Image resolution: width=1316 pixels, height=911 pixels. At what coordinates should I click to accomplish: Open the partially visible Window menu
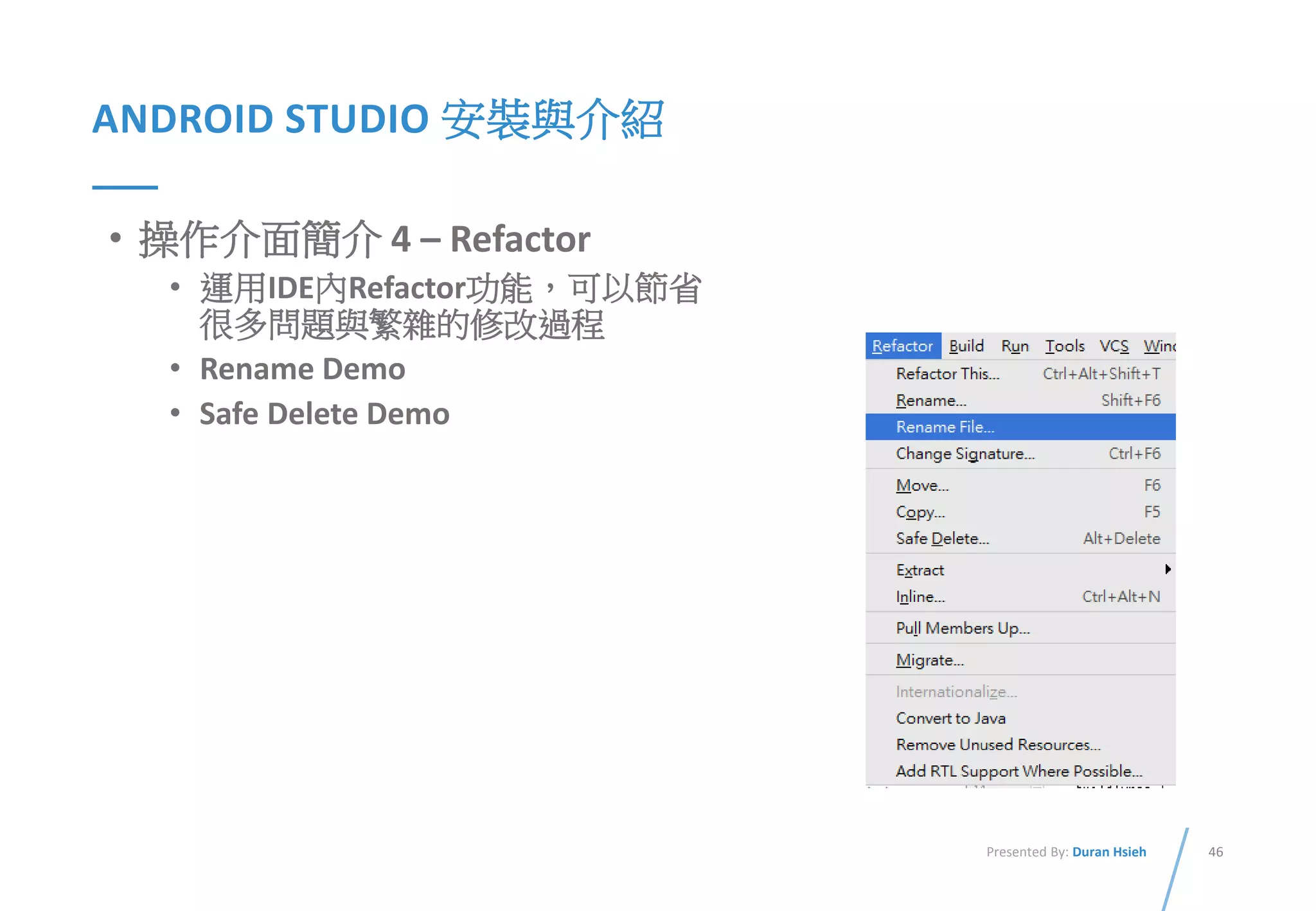(1160, 346)
